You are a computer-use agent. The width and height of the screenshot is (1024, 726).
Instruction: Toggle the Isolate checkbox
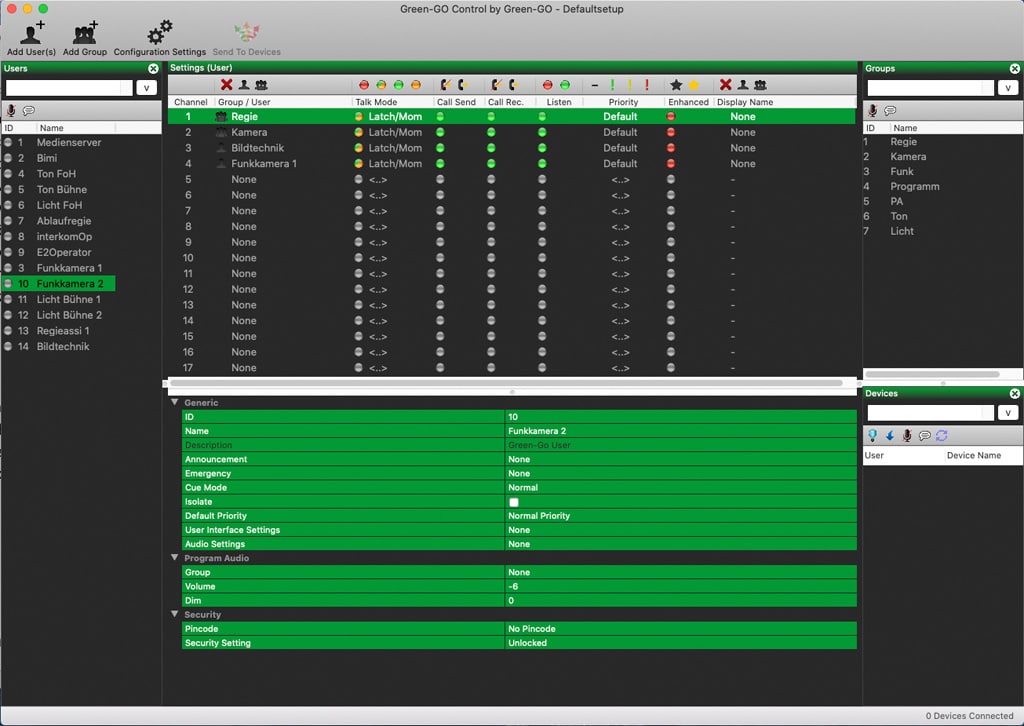coord(514,502)
